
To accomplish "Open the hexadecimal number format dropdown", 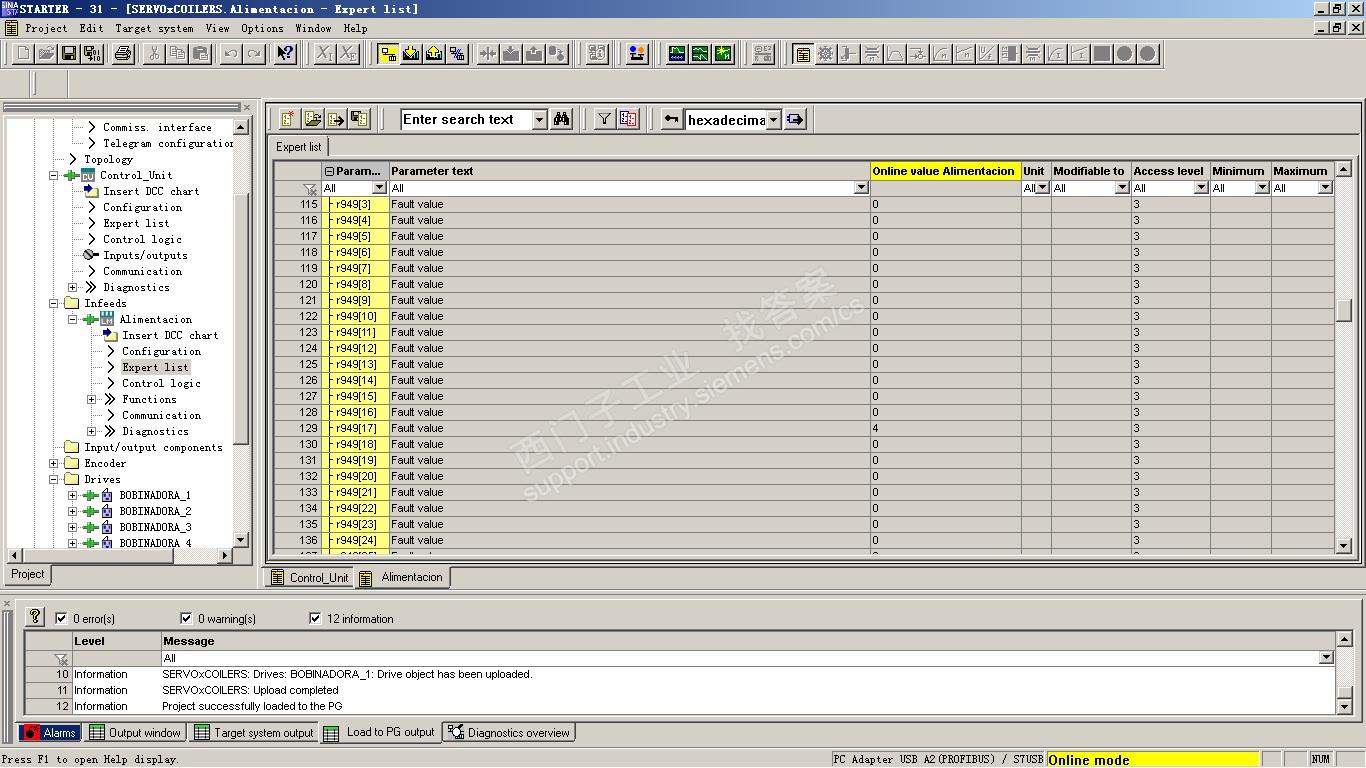I will [x=773, y=120].
